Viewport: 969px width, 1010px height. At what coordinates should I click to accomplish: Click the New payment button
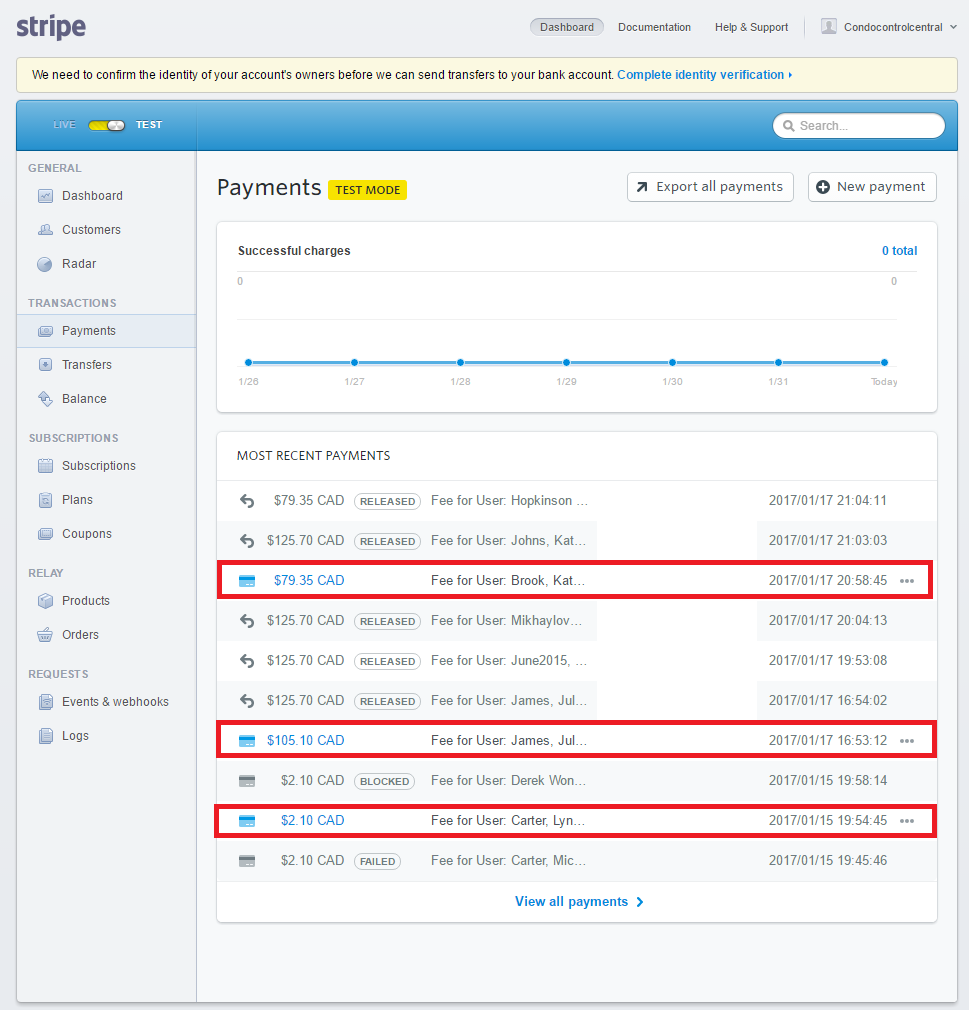872,187
